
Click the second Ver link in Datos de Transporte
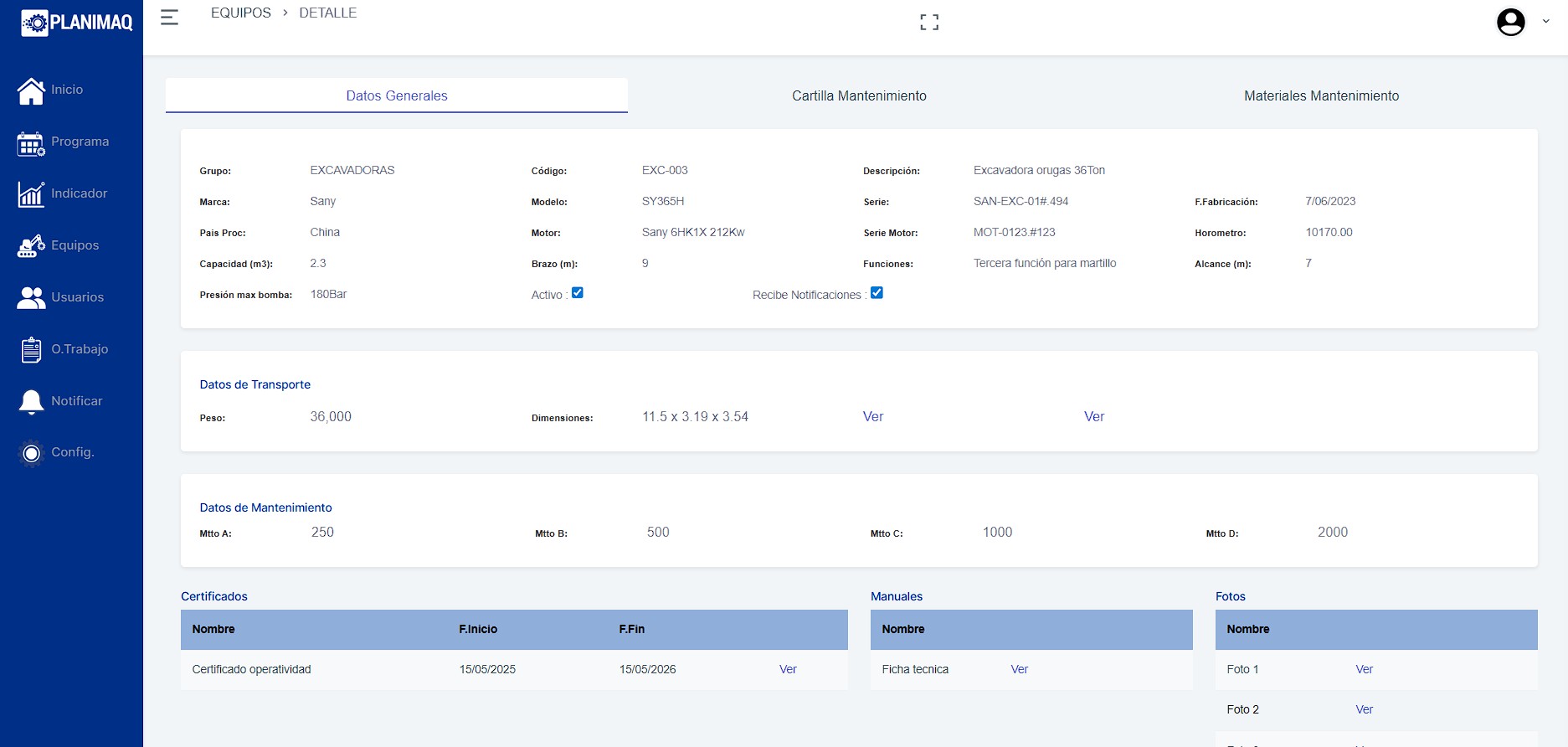pyautogui.click(x=1094, y=417)
